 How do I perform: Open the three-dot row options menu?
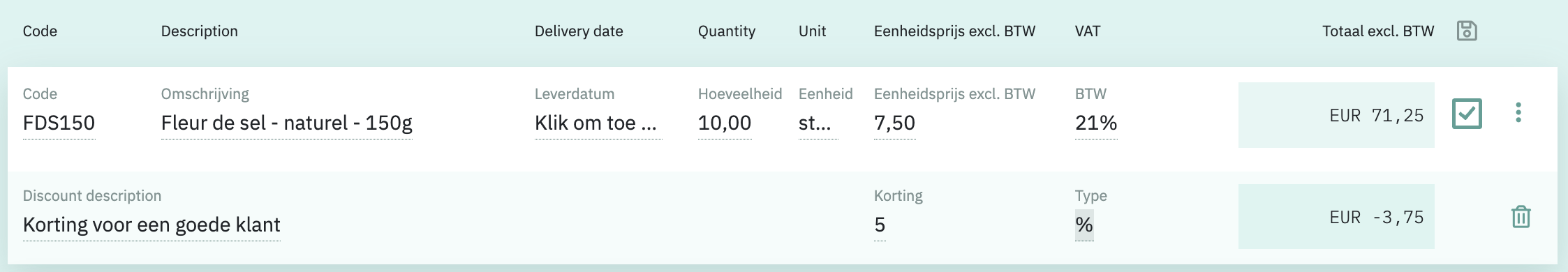click(1518, 113)
